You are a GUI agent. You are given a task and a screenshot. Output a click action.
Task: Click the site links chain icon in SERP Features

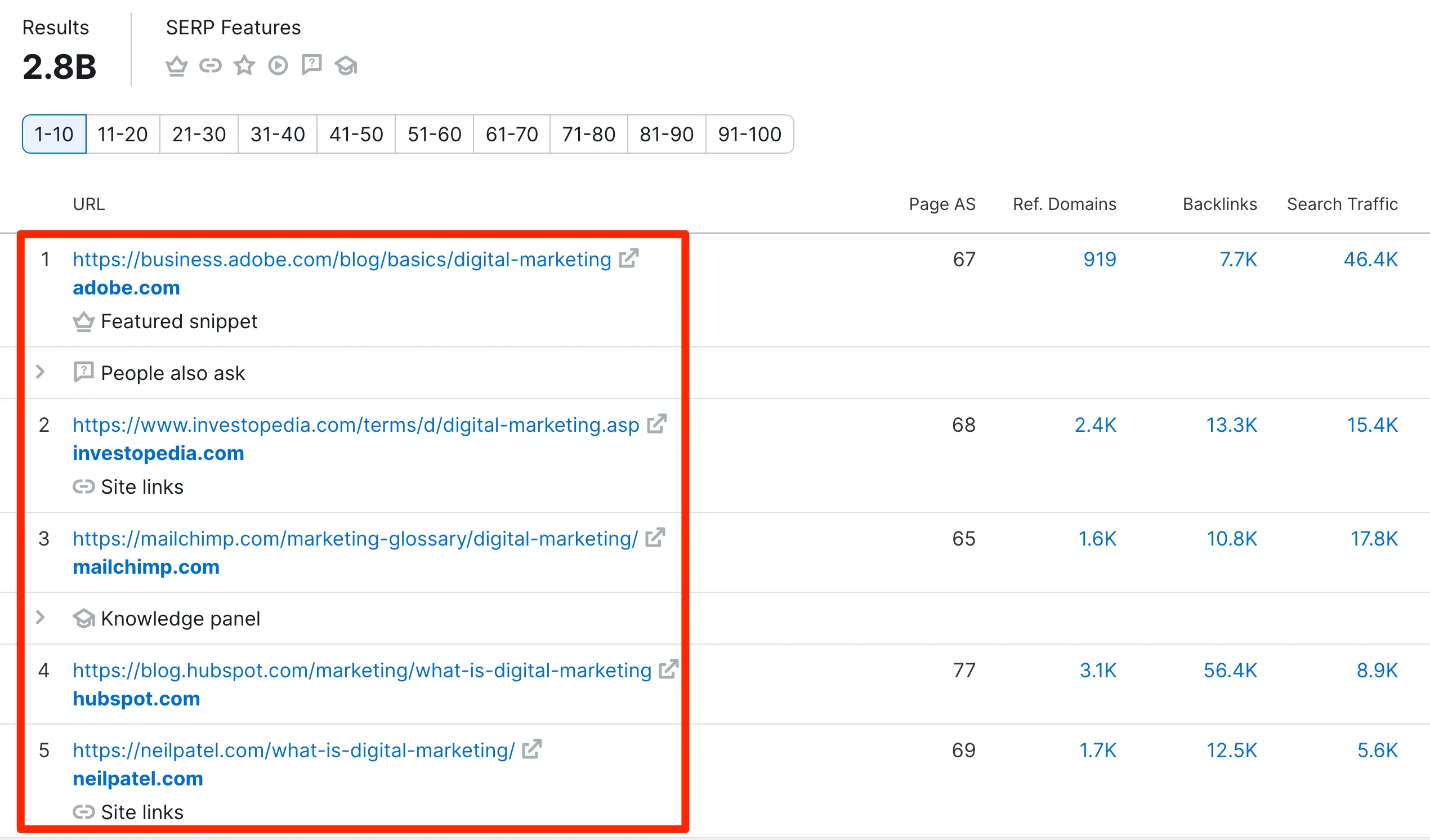click(210, 66)
